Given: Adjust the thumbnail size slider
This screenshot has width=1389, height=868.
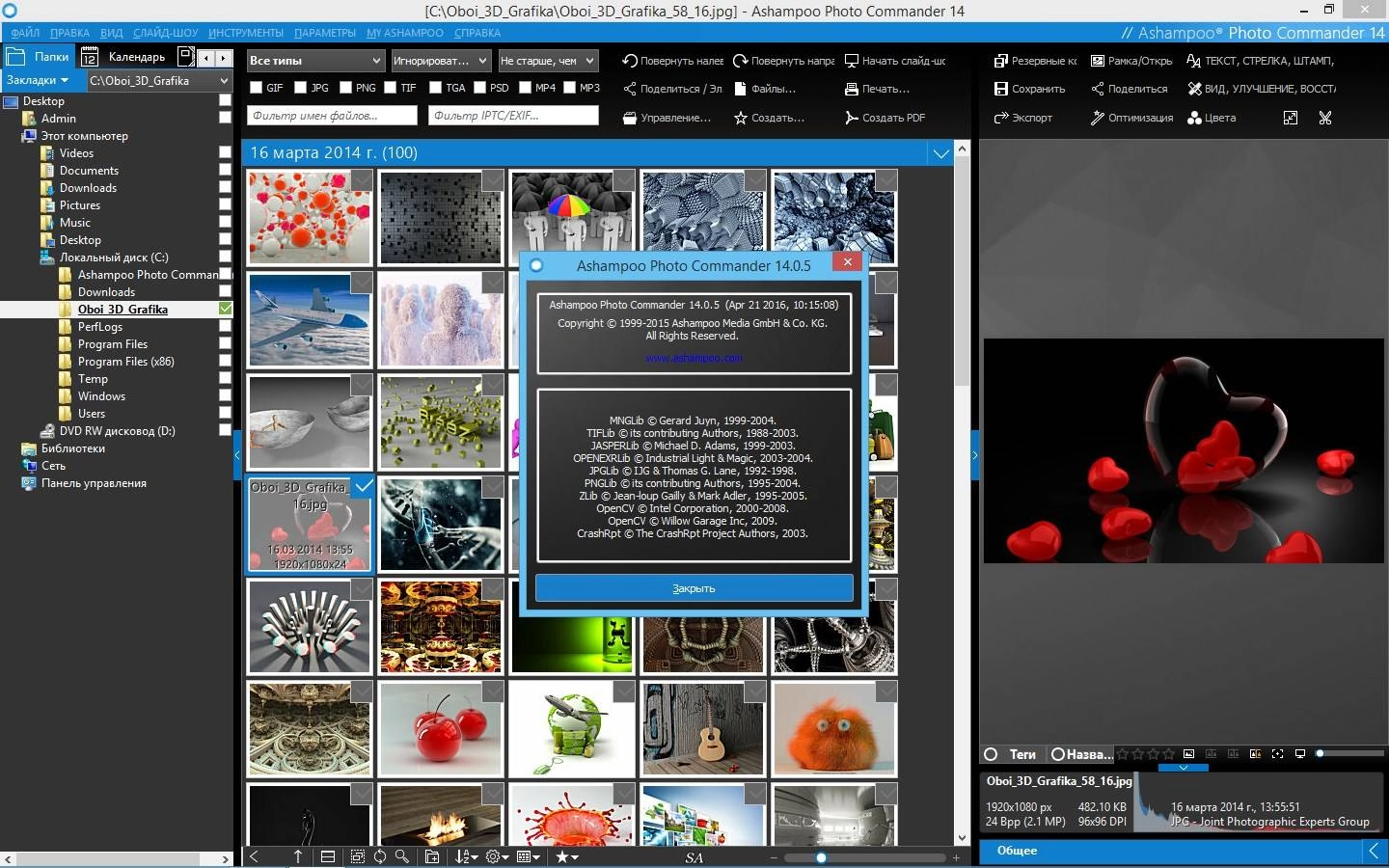Looking at the screenshot, I should coord(864,857).
